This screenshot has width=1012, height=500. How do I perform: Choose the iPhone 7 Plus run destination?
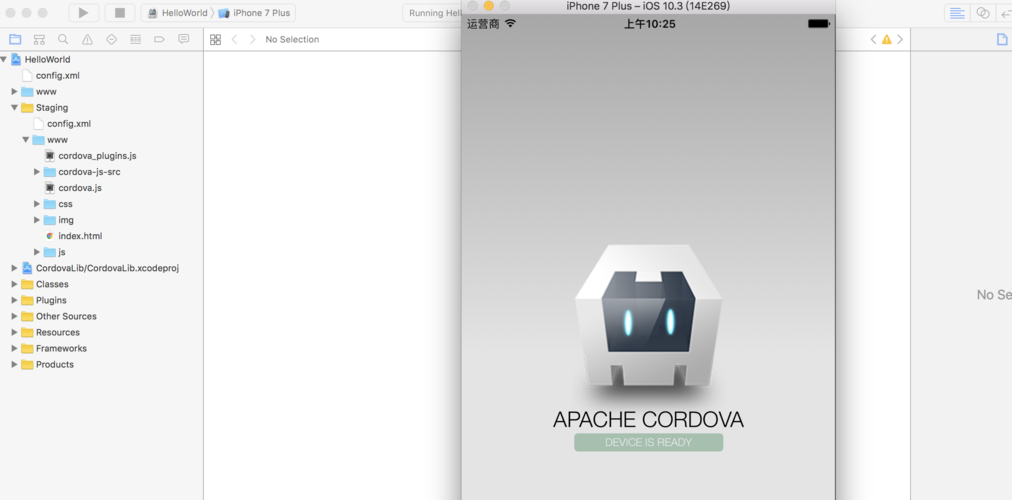pos(254,13)
